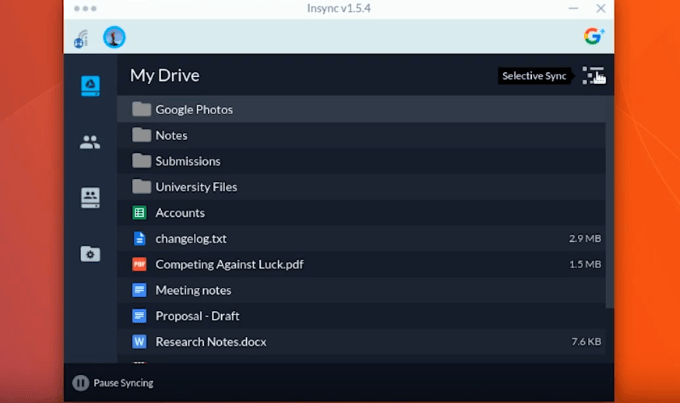Select the Notes folder icon

[141, 135]
